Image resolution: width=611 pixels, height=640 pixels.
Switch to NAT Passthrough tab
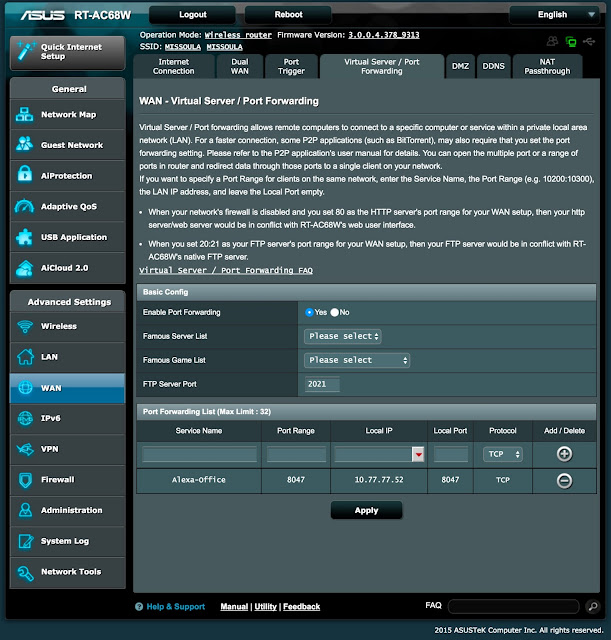547,67
